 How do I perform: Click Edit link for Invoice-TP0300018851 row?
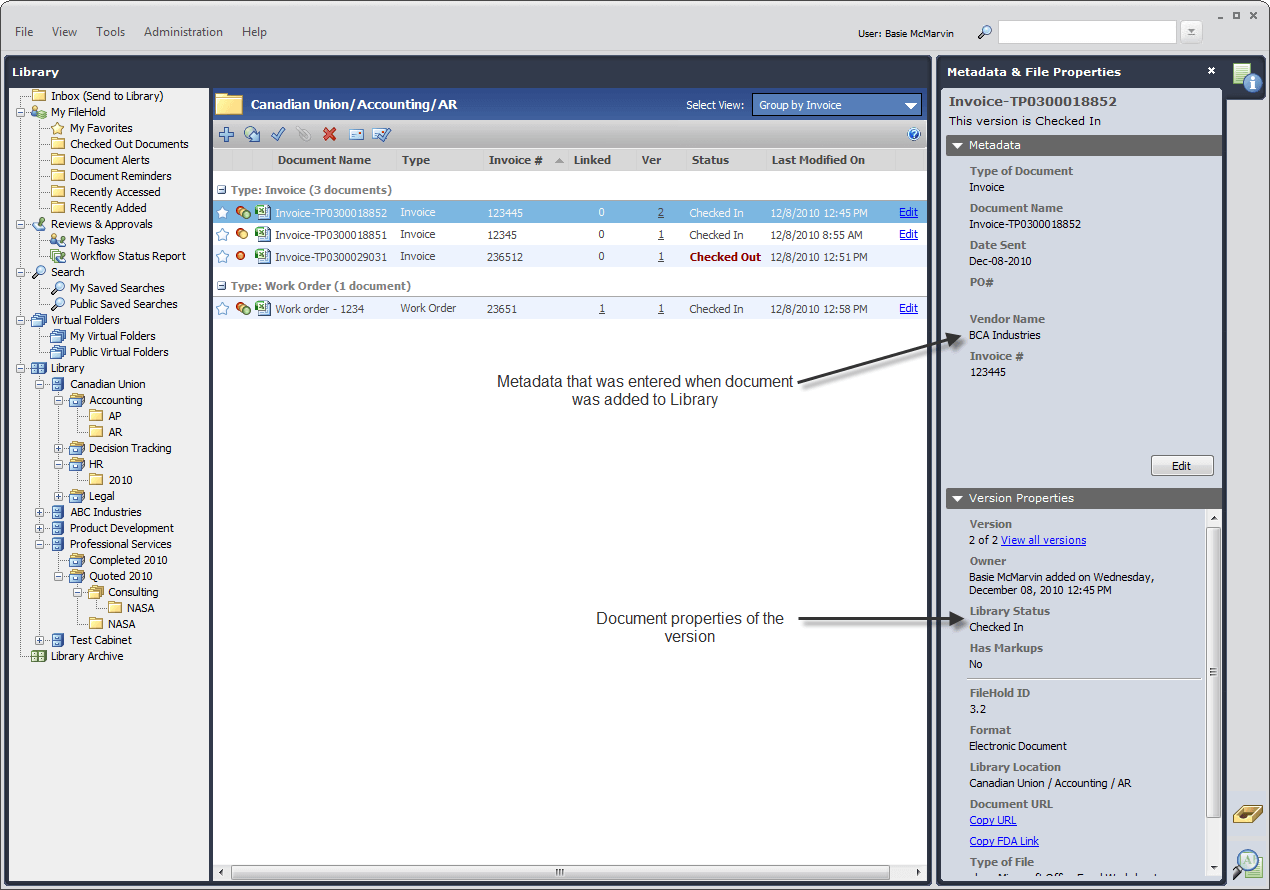click(908, 234)
